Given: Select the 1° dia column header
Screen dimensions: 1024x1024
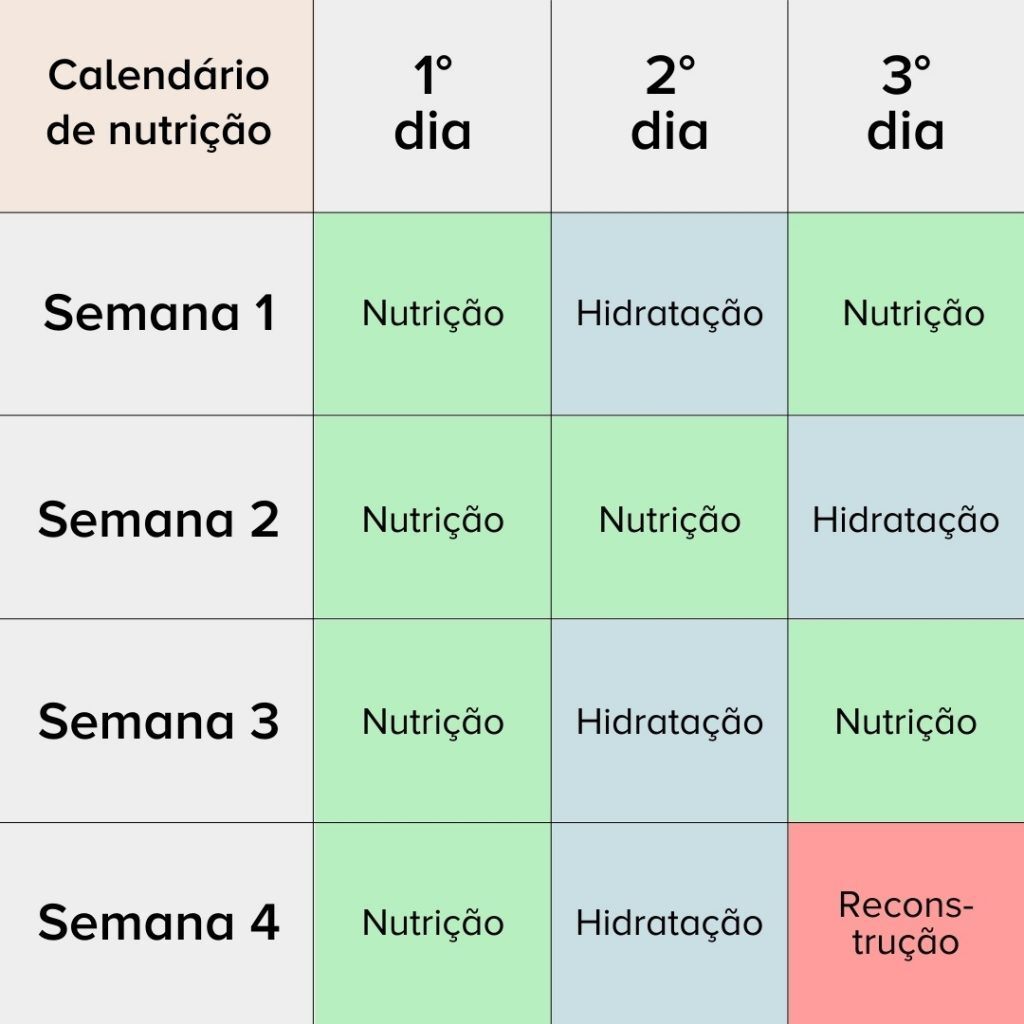Looking at the screenshot, I should 432,106.
